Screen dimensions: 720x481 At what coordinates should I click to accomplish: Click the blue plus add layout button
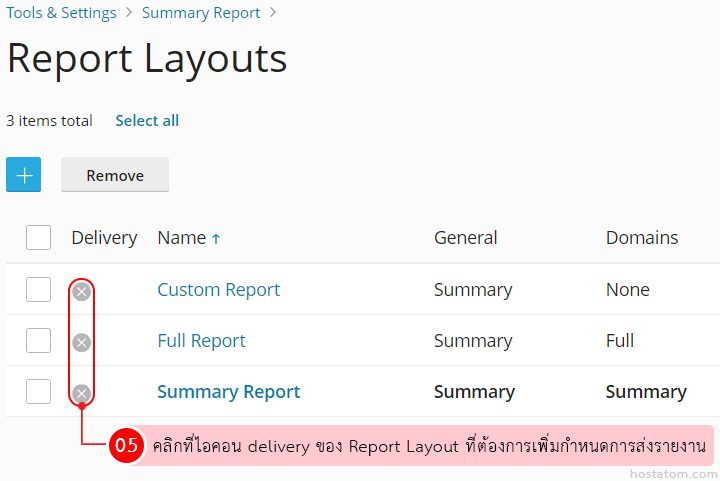point(23,175)
